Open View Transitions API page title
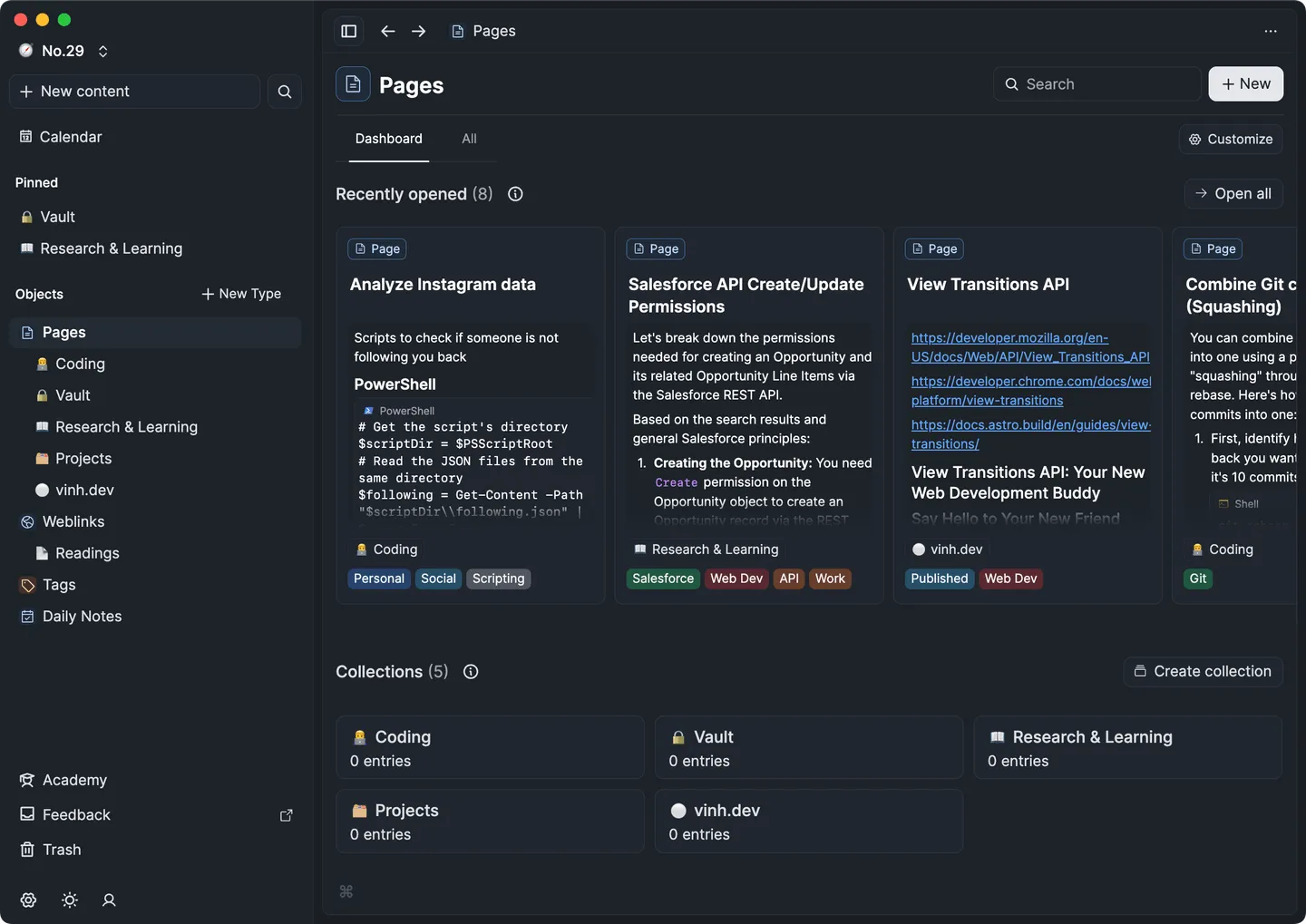 [x=989, y=285]
